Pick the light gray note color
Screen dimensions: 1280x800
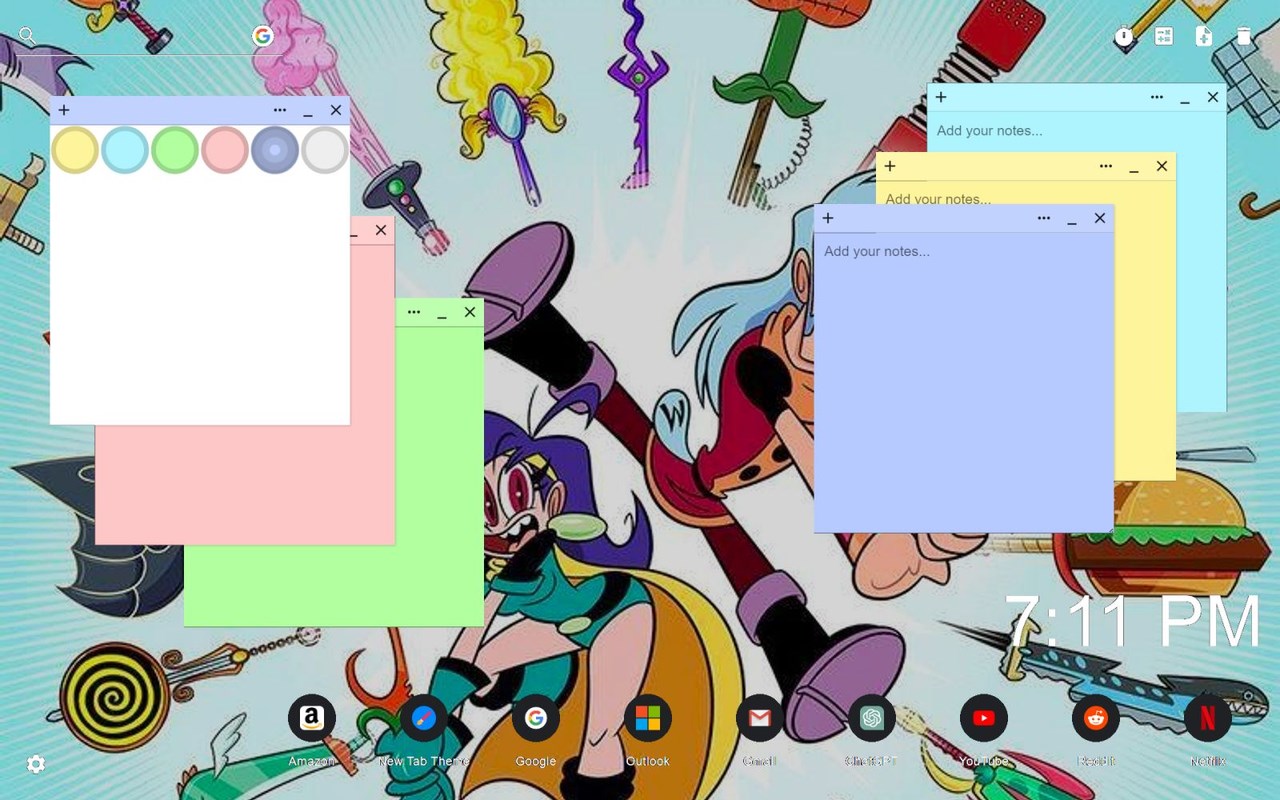(x=325, y=150)
